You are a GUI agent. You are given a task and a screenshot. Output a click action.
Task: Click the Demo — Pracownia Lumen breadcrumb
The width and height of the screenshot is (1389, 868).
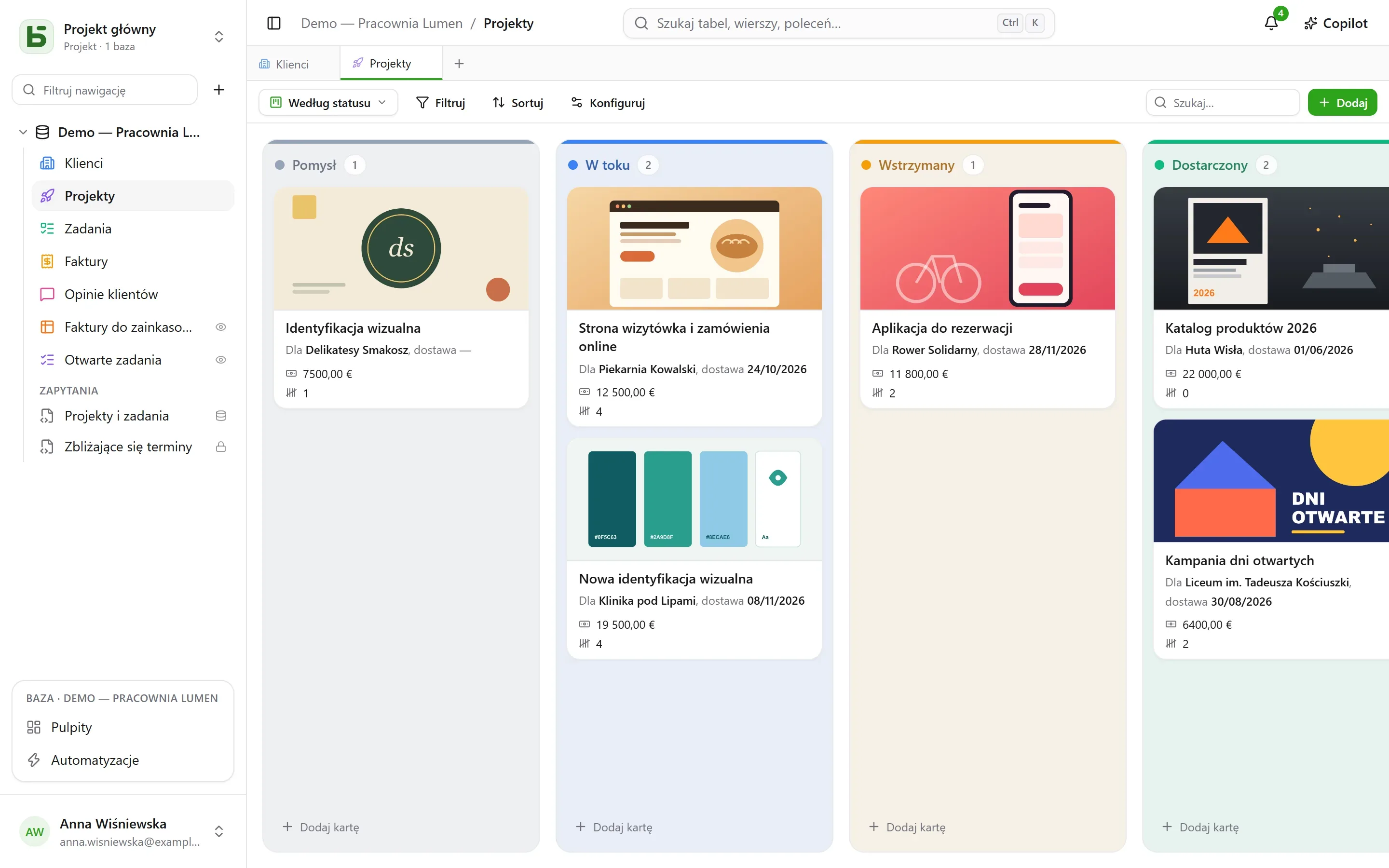pyautogui.click(x=381, y=24)
